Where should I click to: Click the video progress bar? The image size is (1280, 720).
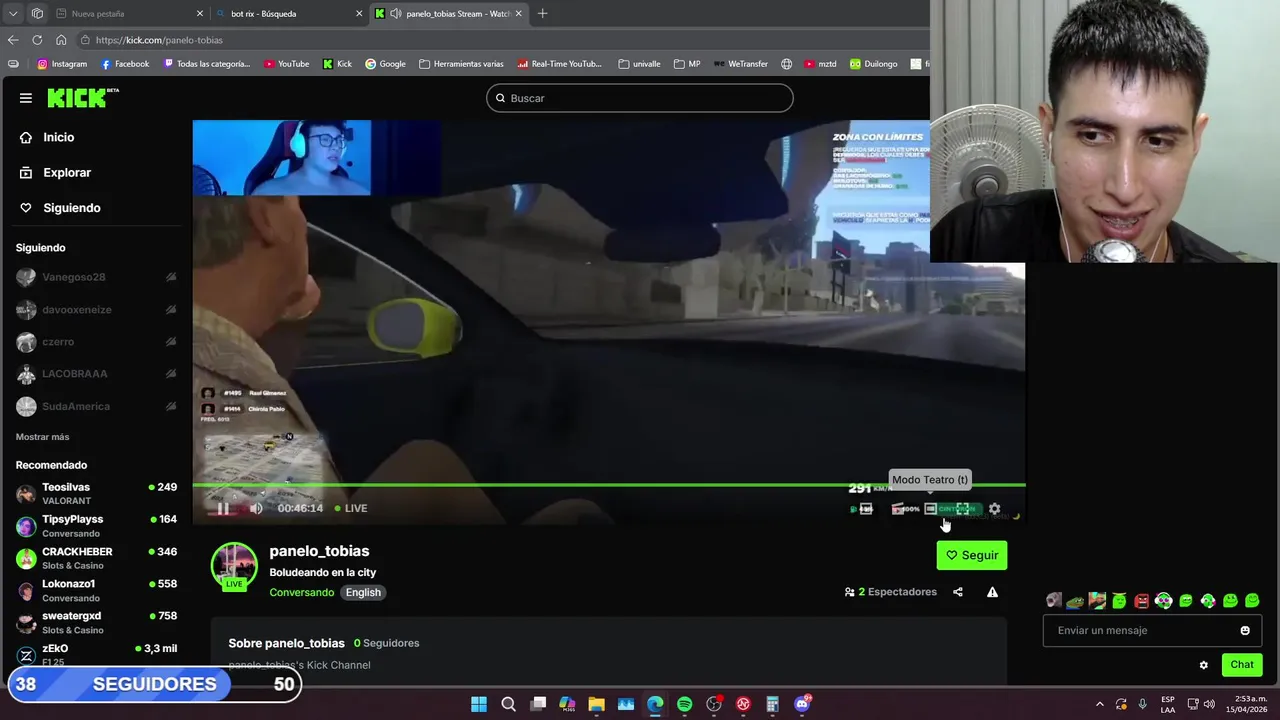tap(608, 486)
